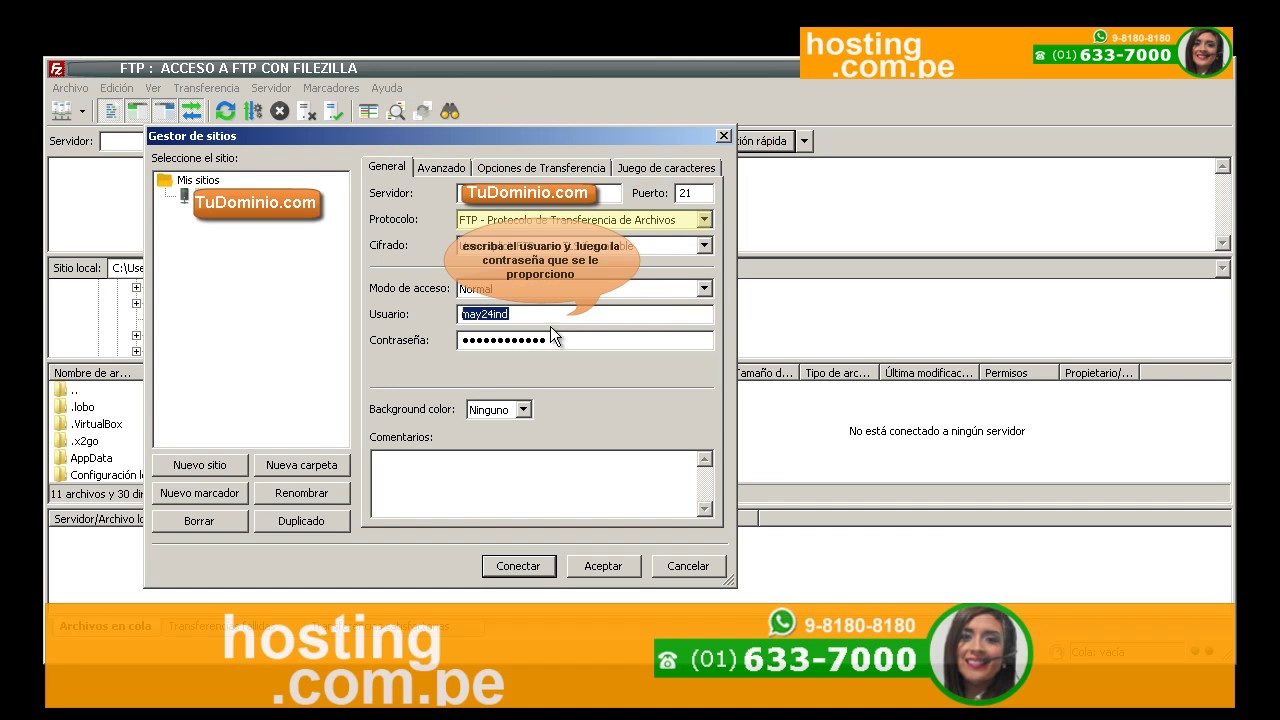Screen dimensions: 1280x720
Task: Click the Aceptar button
Action: [603, 566]
